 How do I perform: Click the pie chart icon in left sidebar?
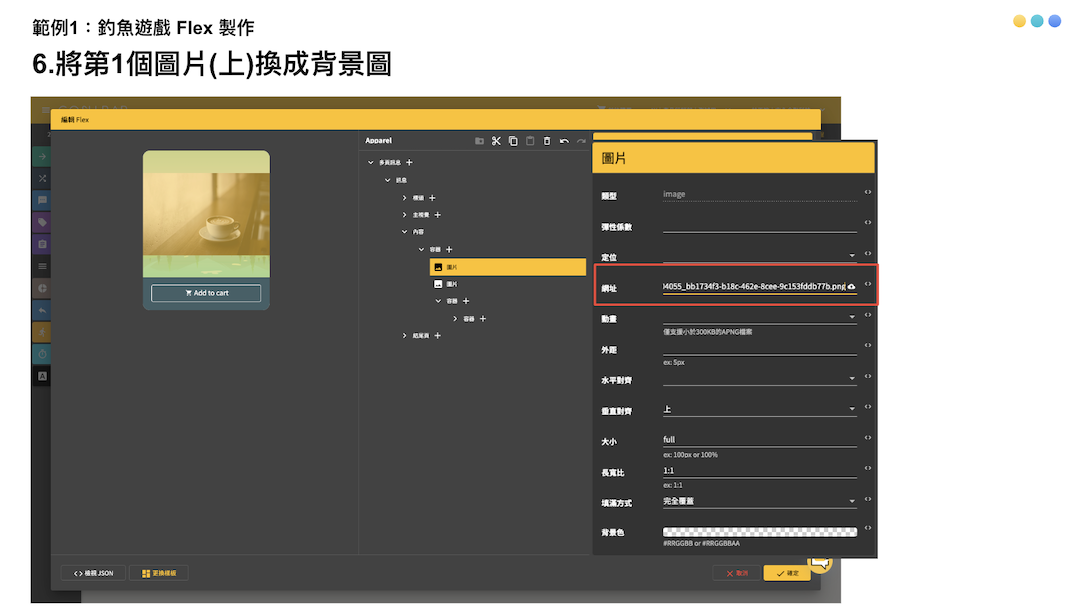tap(42, 288)
